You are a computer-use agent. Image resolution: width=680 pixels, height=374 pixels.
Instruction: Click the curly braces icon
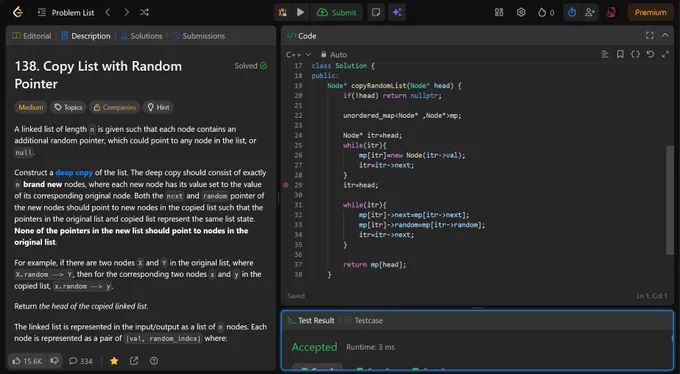point(635,54)
